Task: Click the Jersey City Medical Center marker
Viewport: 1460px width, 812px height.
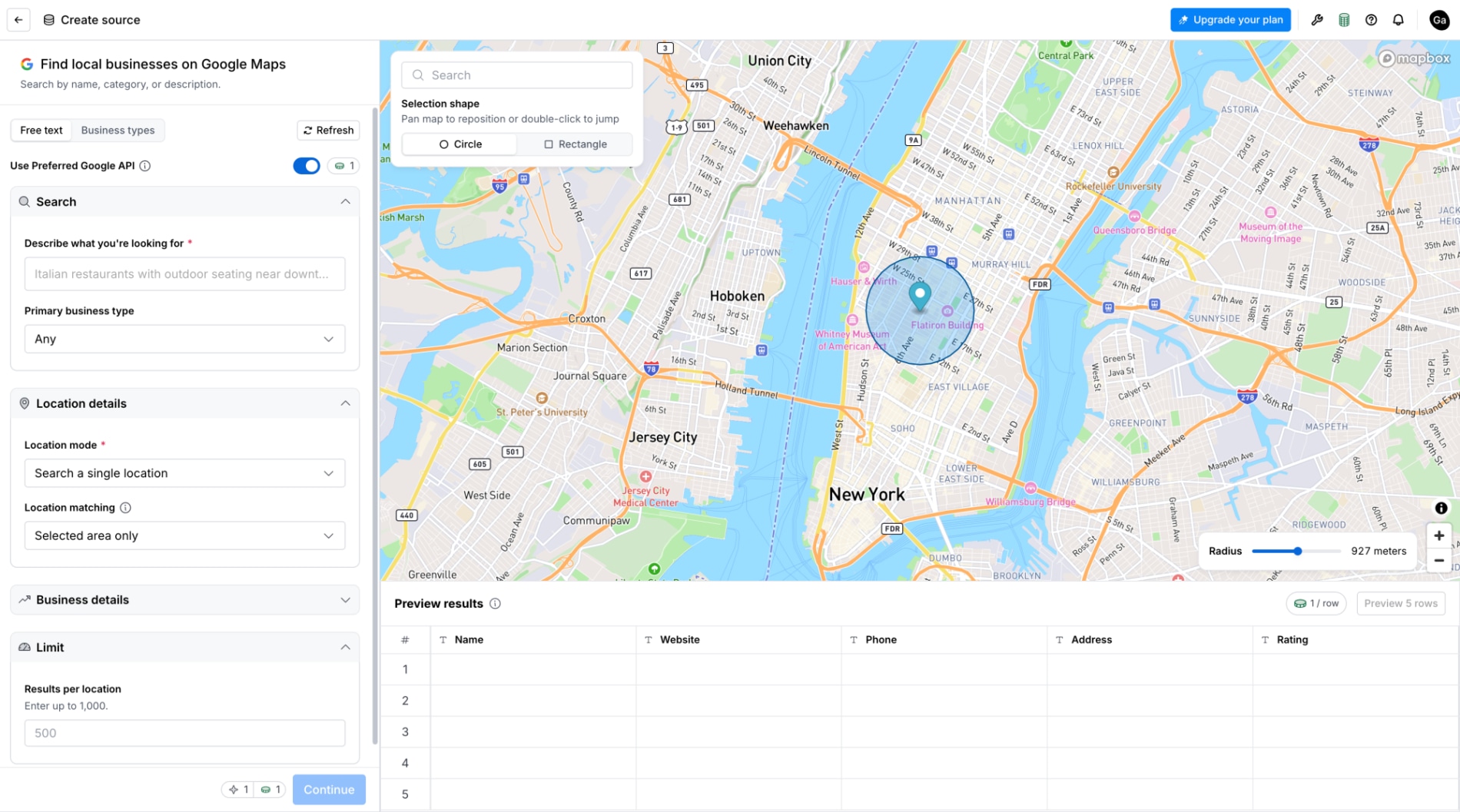Action: 646,476
